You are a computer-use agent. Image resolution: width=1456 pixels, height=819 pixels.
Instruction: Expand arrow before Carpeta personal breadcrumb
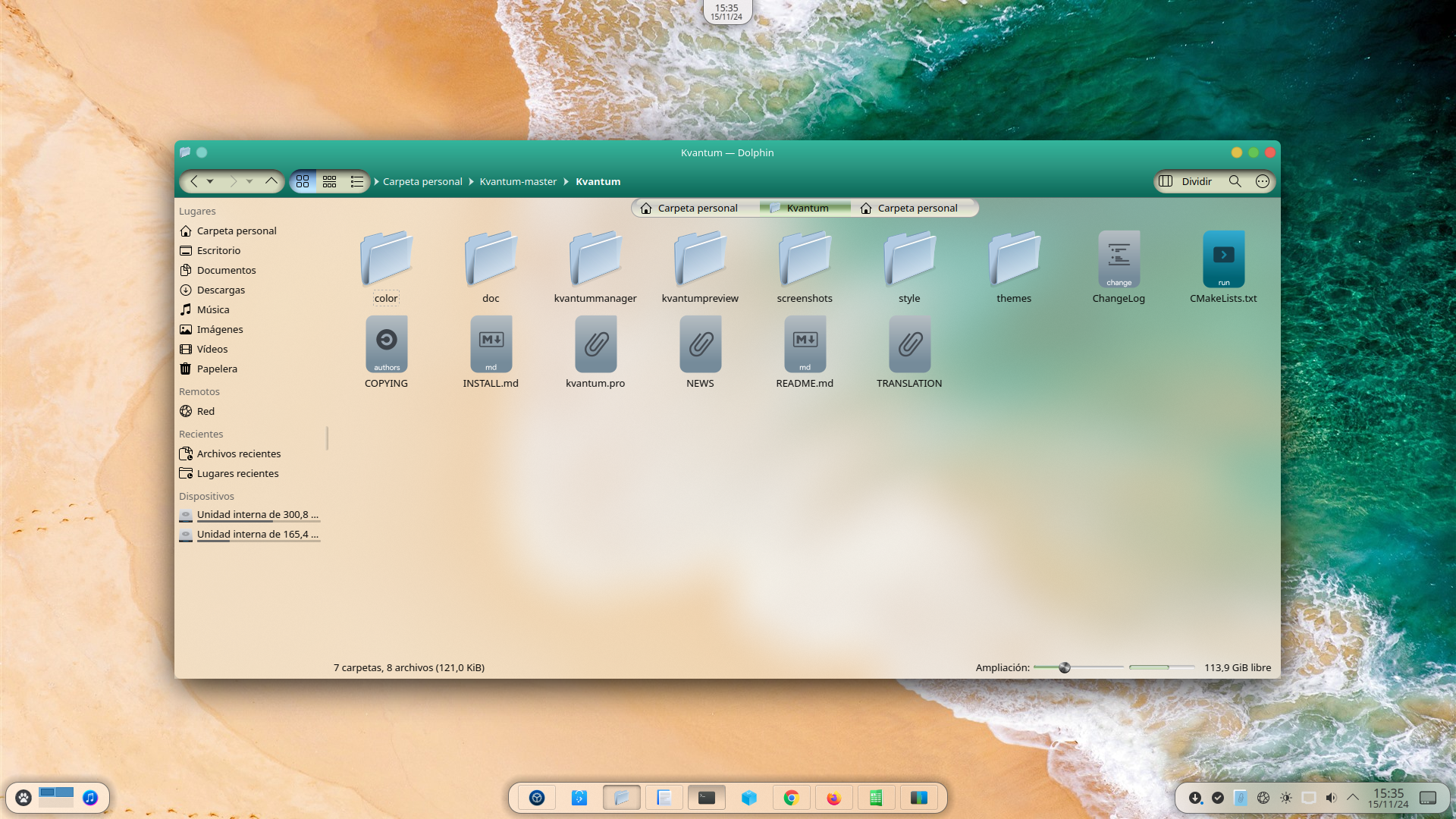tap(376, 181)
